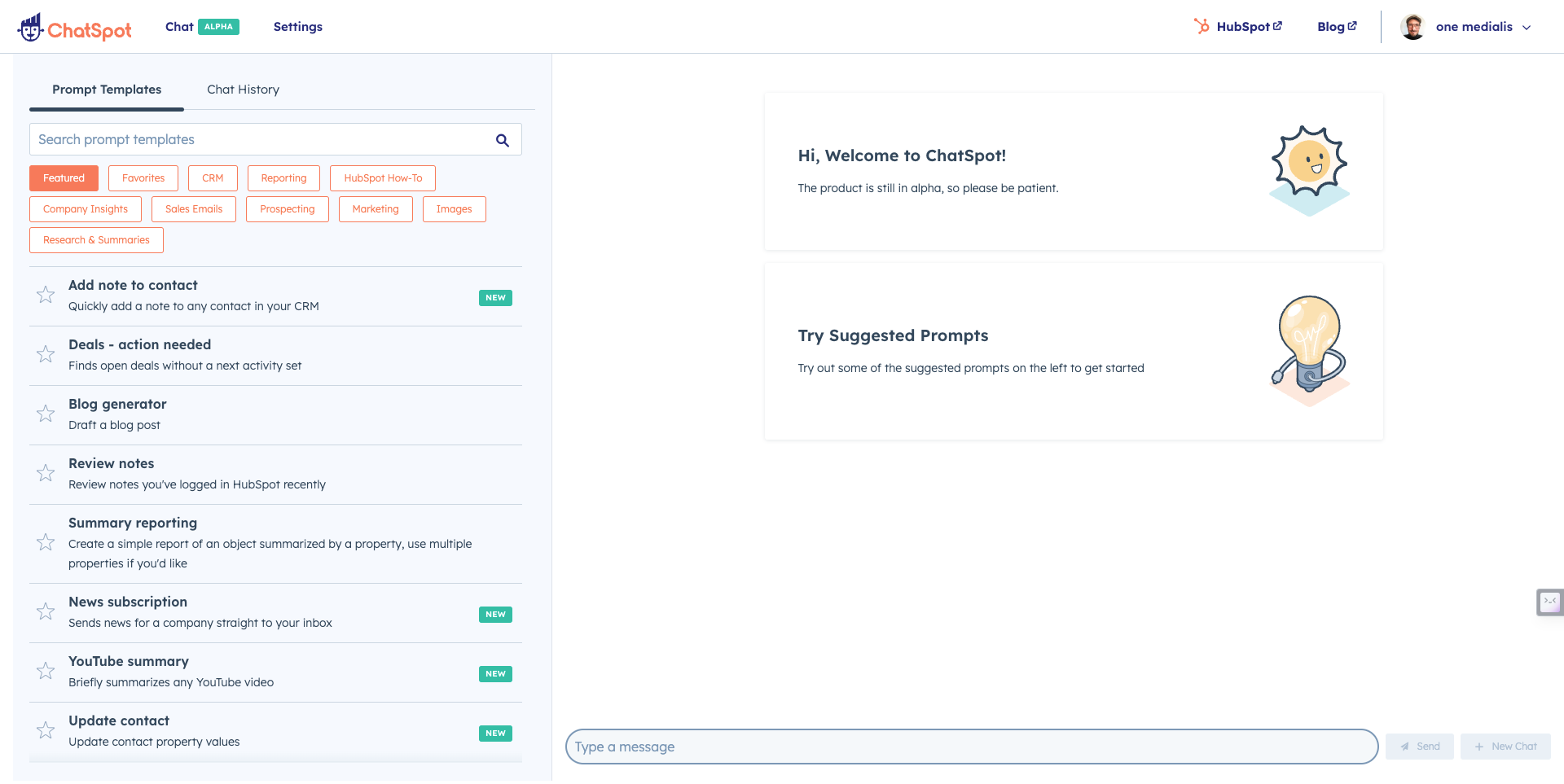This screenshot has height=784, width=1564.
Task: Open the HubSpot external link
Action: click(x=1238, y=27)
